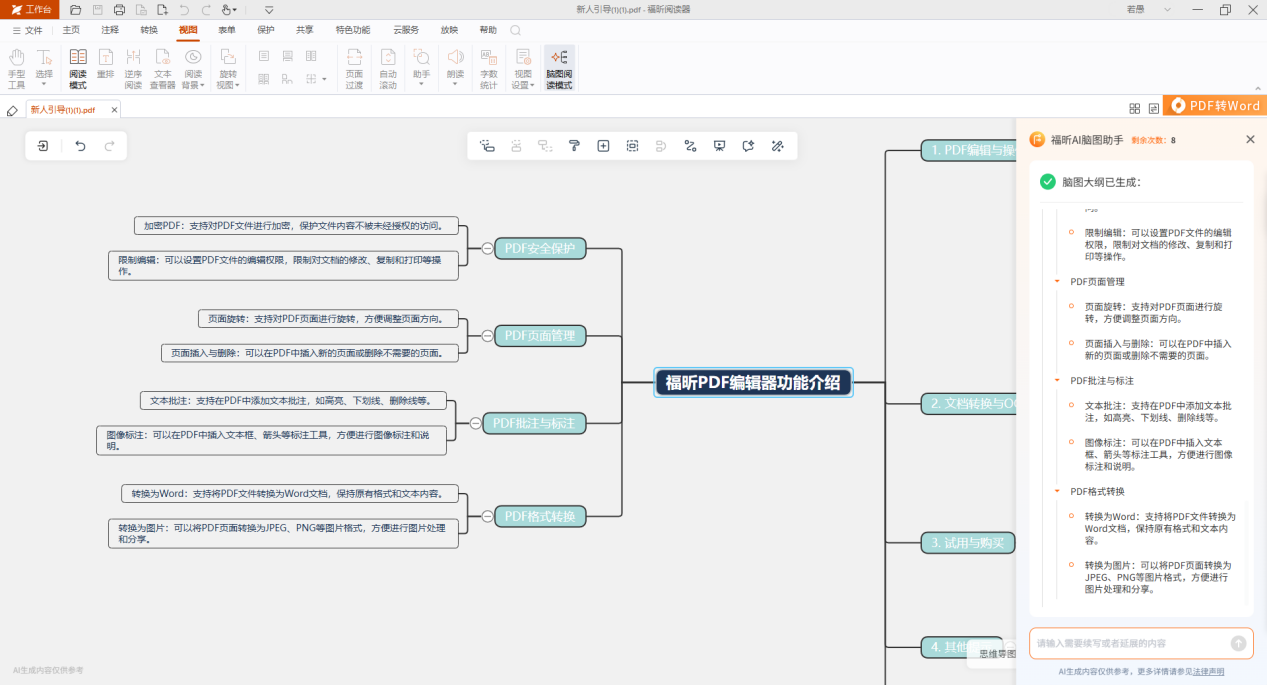Collapse the PDF格式转换 mind map node
The image size is (1267, 685).
(x=487, y=516)
